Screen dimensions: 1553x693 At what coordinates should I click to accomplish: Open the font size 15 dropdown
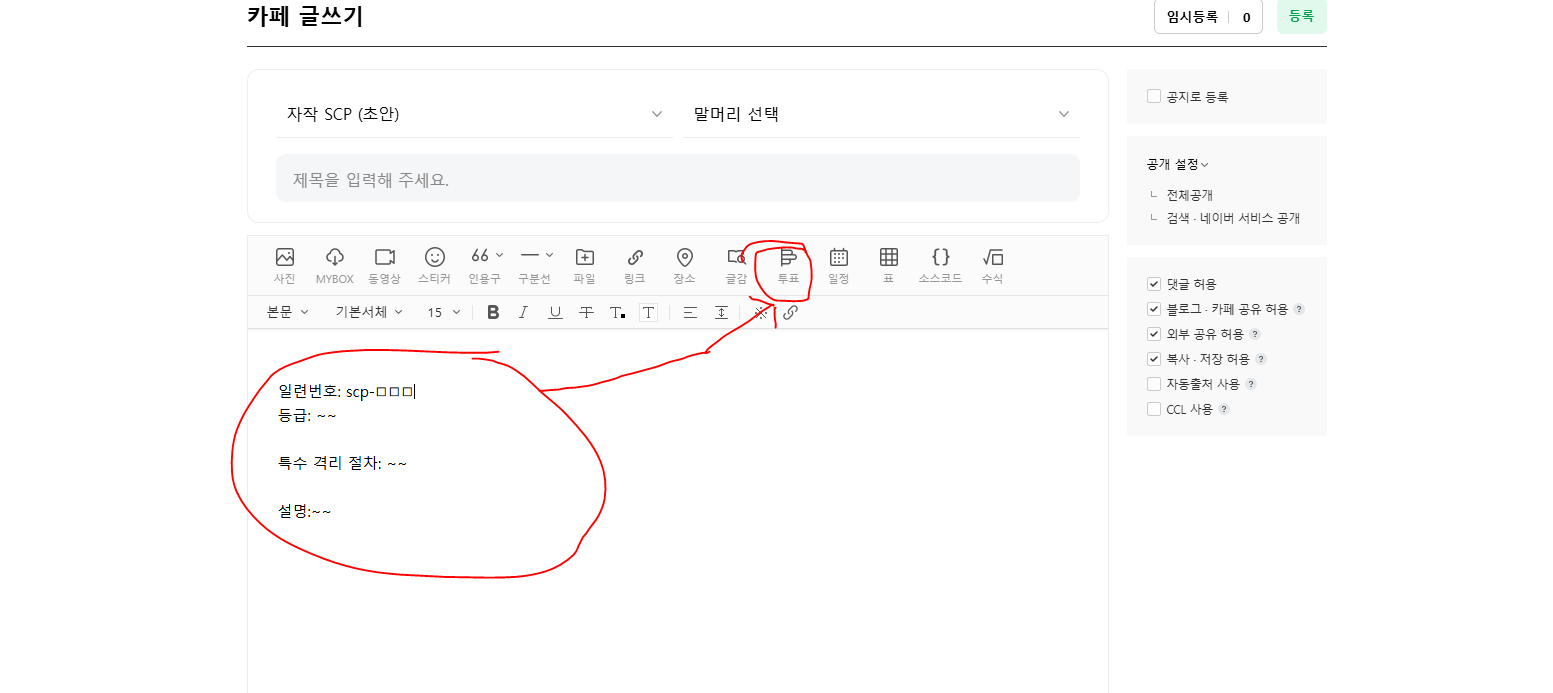click(444, 312)
